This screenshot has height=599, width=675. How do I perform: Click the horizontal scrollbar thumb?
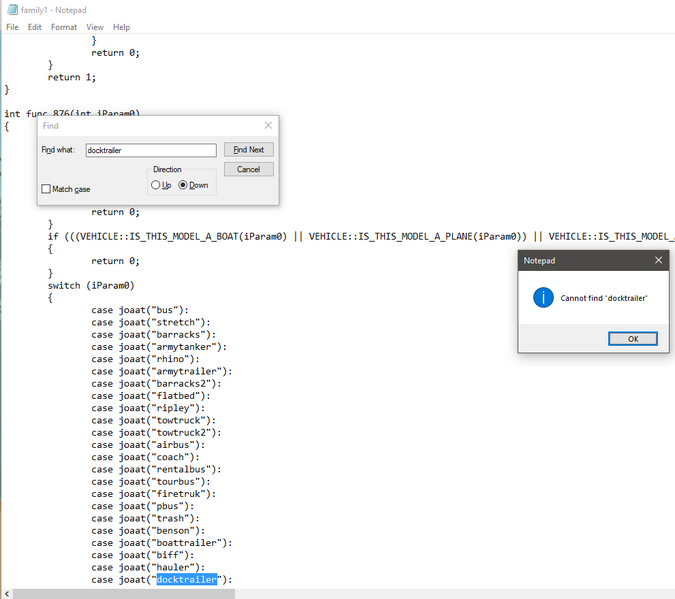[124, 594]
